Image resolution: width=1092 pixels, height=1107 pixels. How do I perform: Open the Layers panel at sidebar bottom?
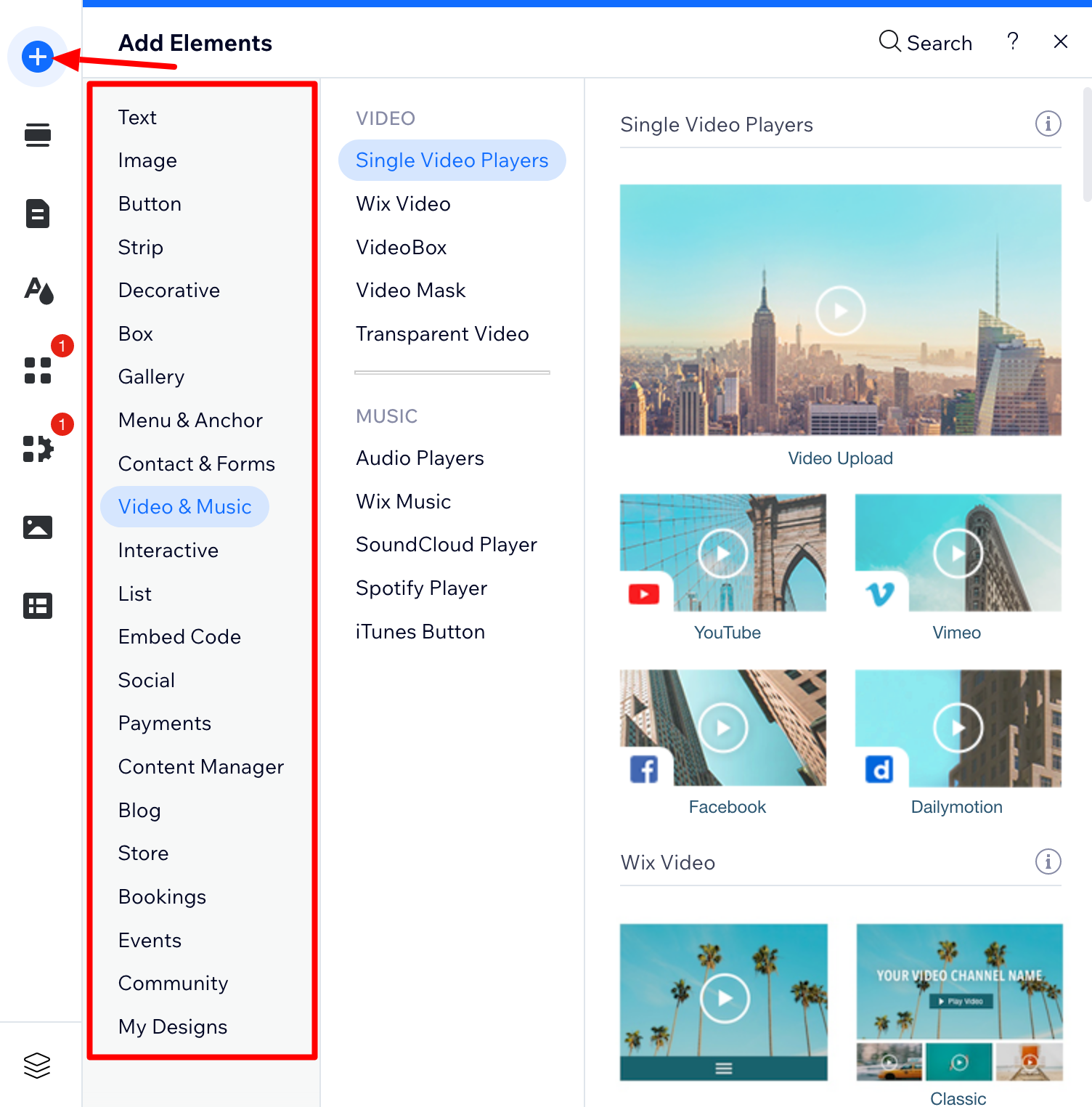(x=37, y=1065)
